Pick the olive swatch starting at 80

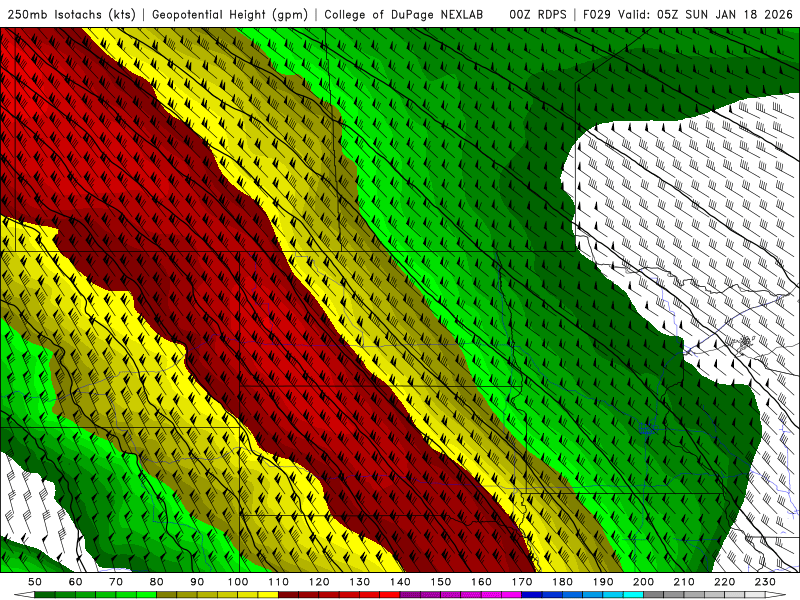[x=166, y=594]
